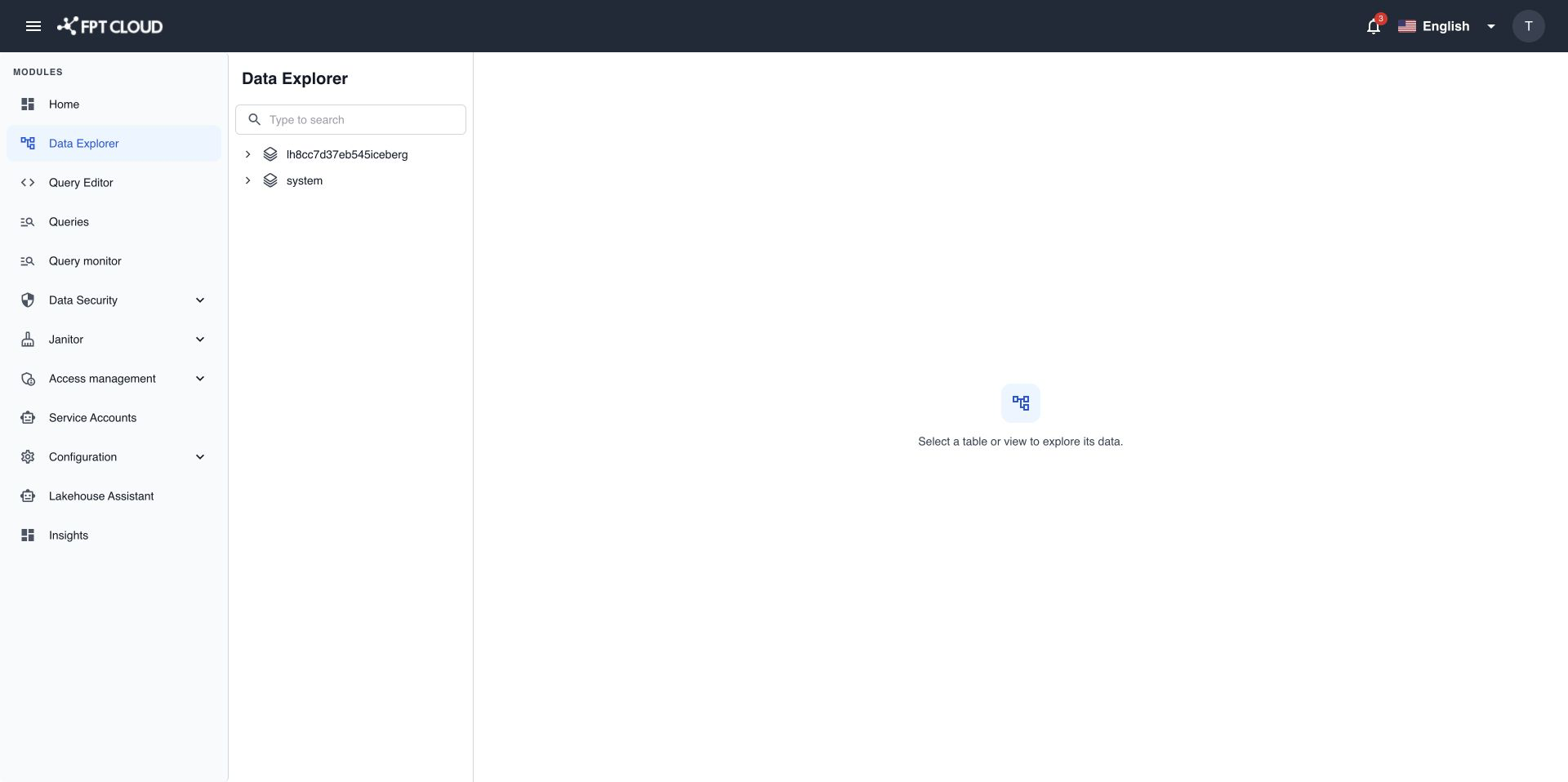Select the lh8cc7d37eb545iceberg tree row

(350, 154)
